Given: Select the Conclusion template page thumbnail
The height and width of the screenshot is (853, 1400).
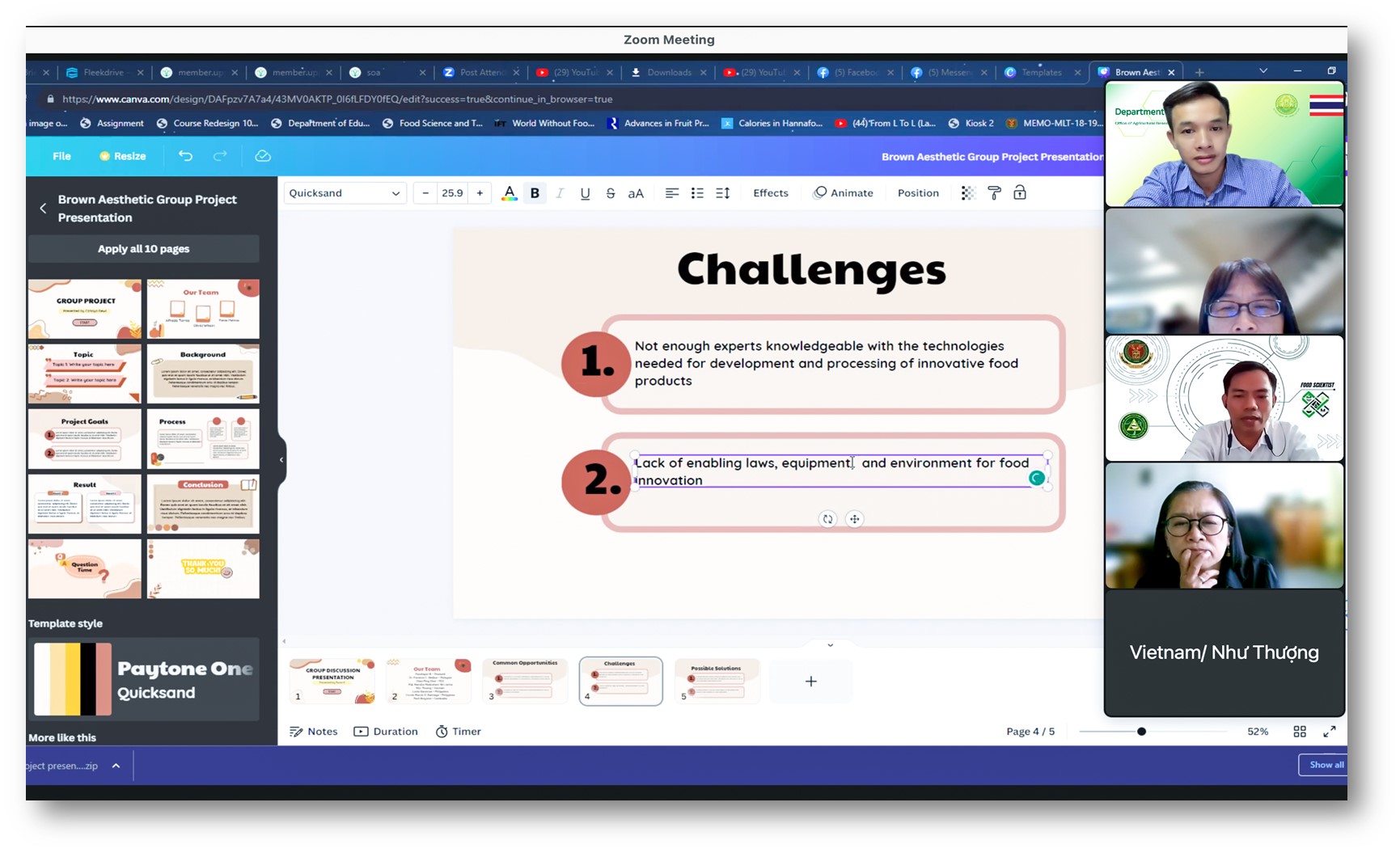Looking at the screenshot, I should click(203, 504).
